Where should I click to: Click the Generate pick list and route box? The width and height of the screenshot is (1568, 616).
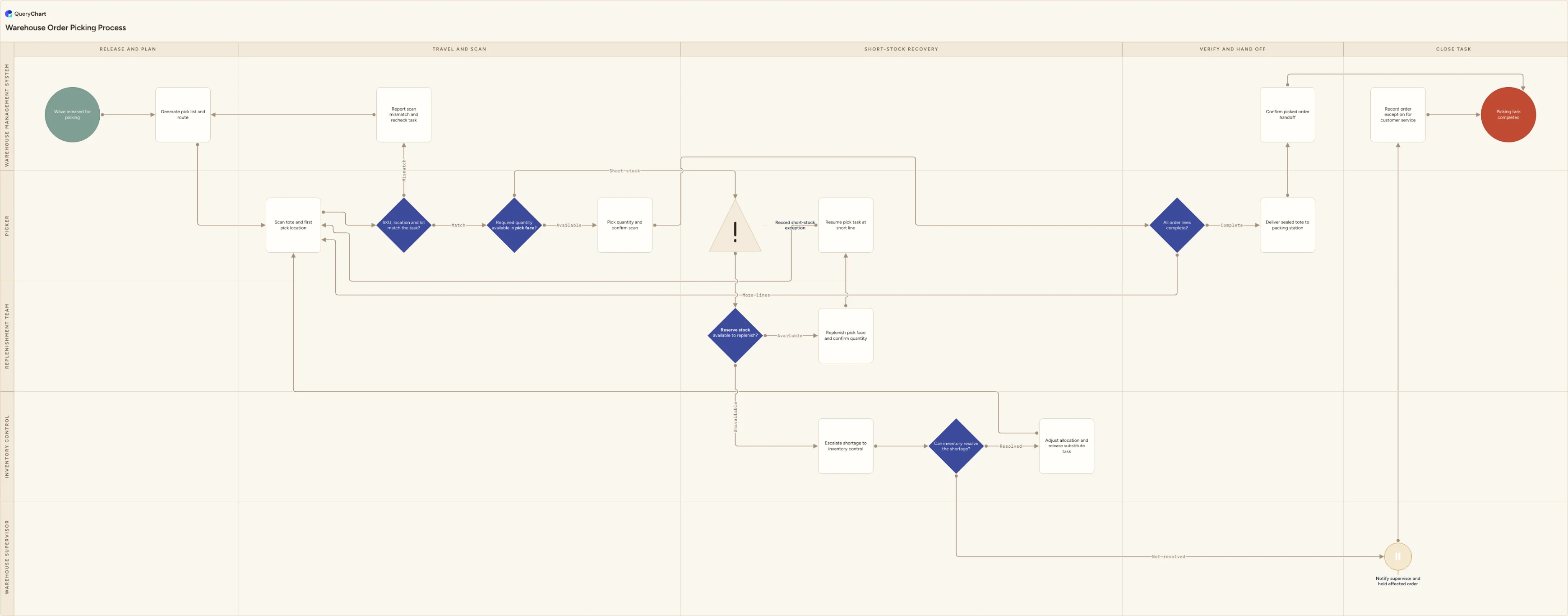point(183,115)
